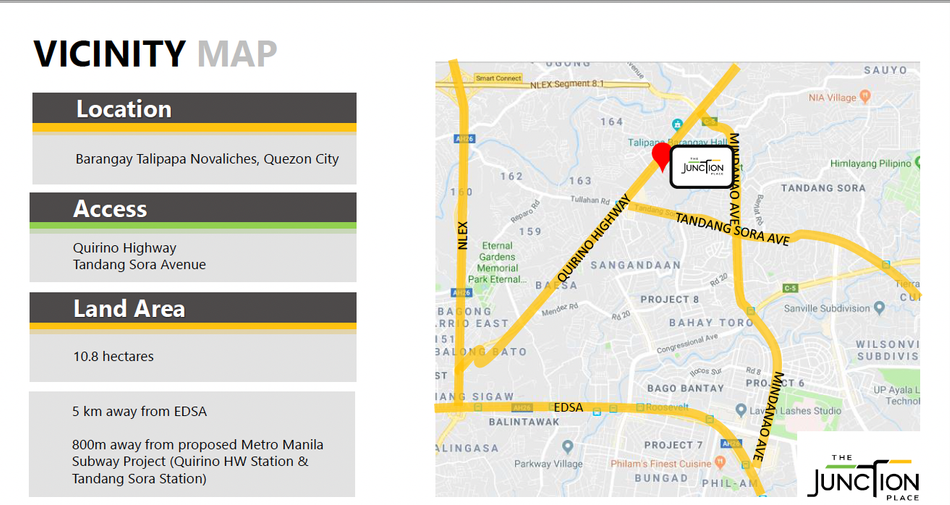Click the yellow bar under Location header
950x505 pixels.
(194, 128)
